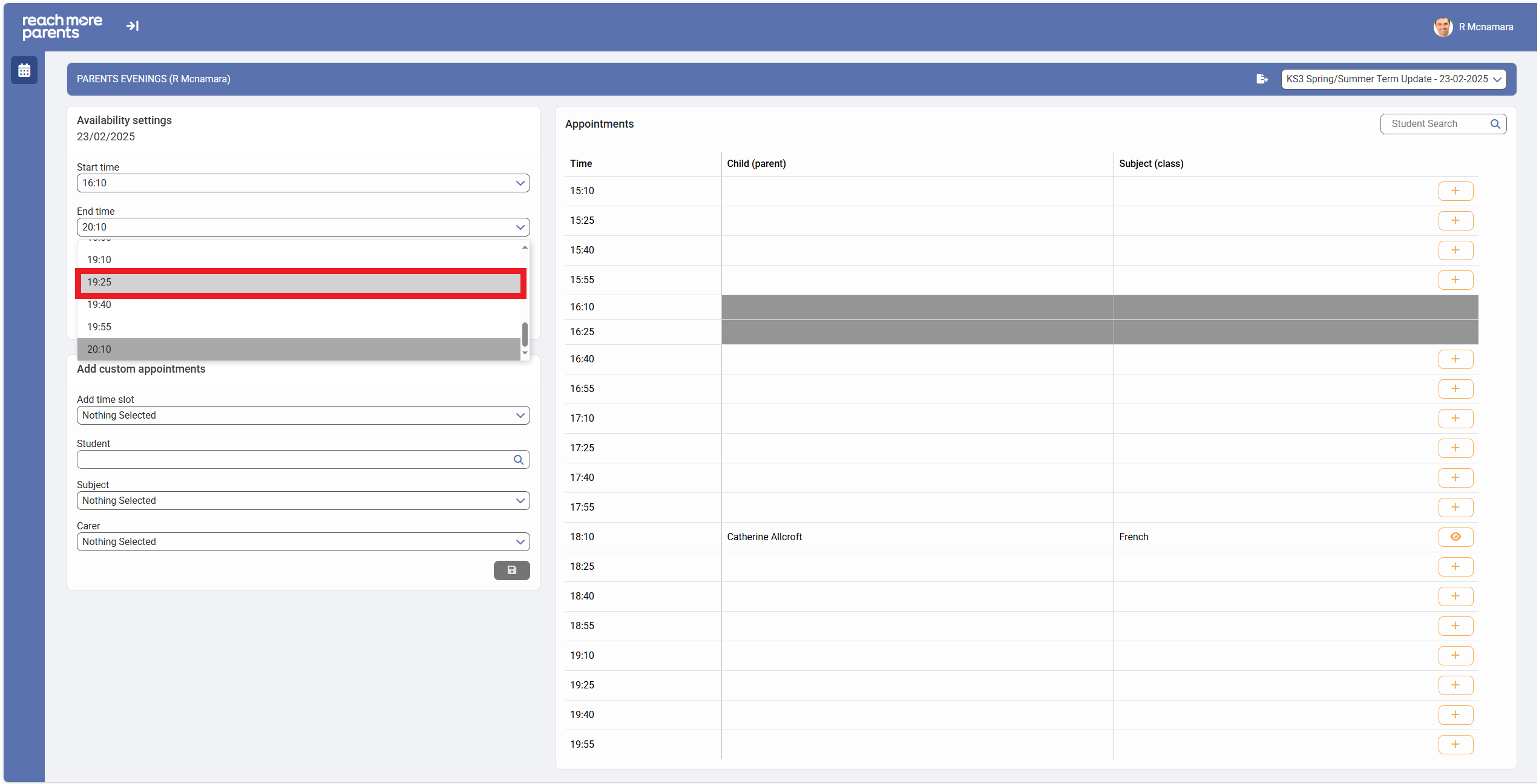Click the export icon in header bar

coord(1262,79)
